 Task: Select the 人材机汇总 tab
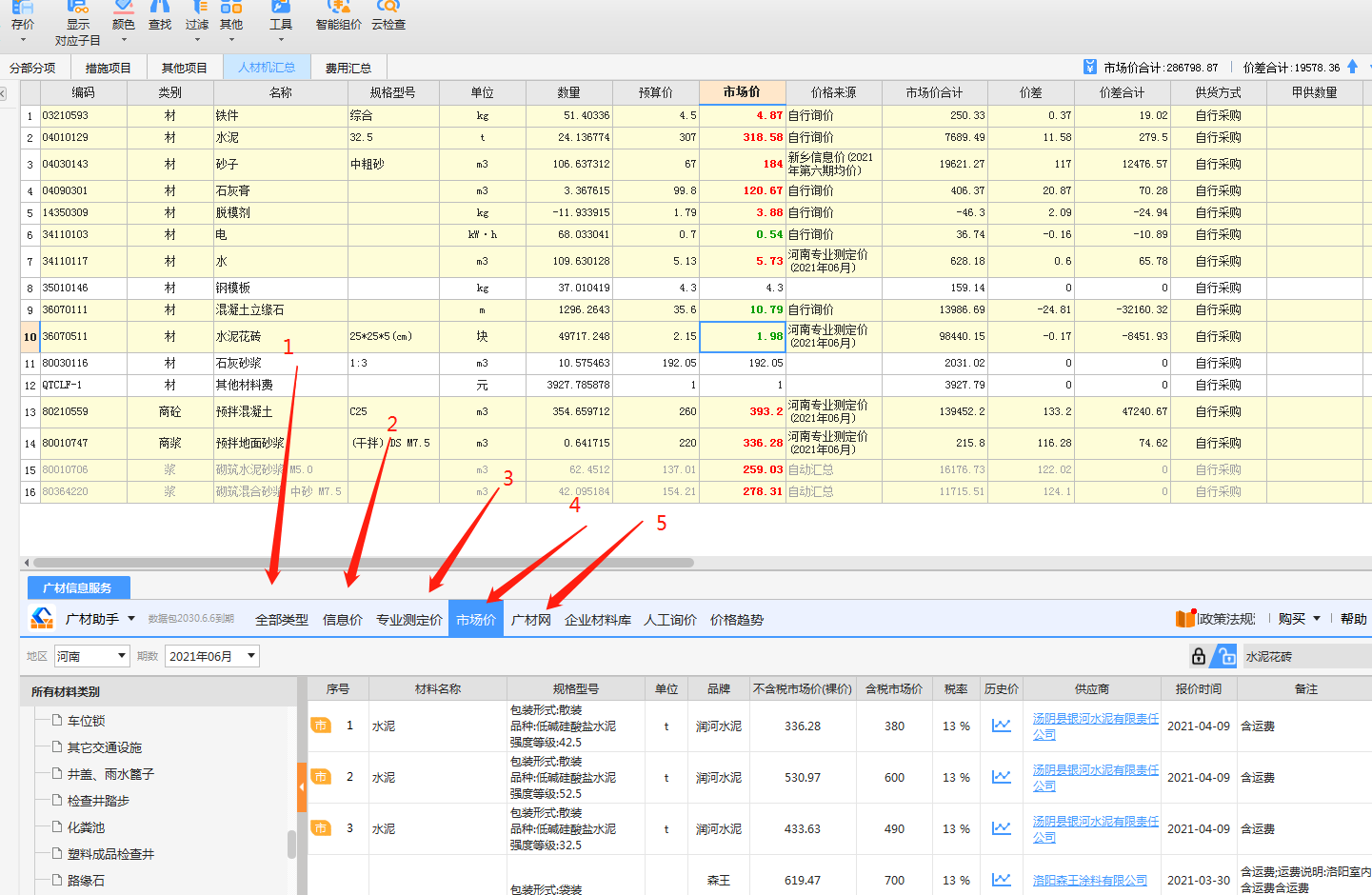(267, 68)
